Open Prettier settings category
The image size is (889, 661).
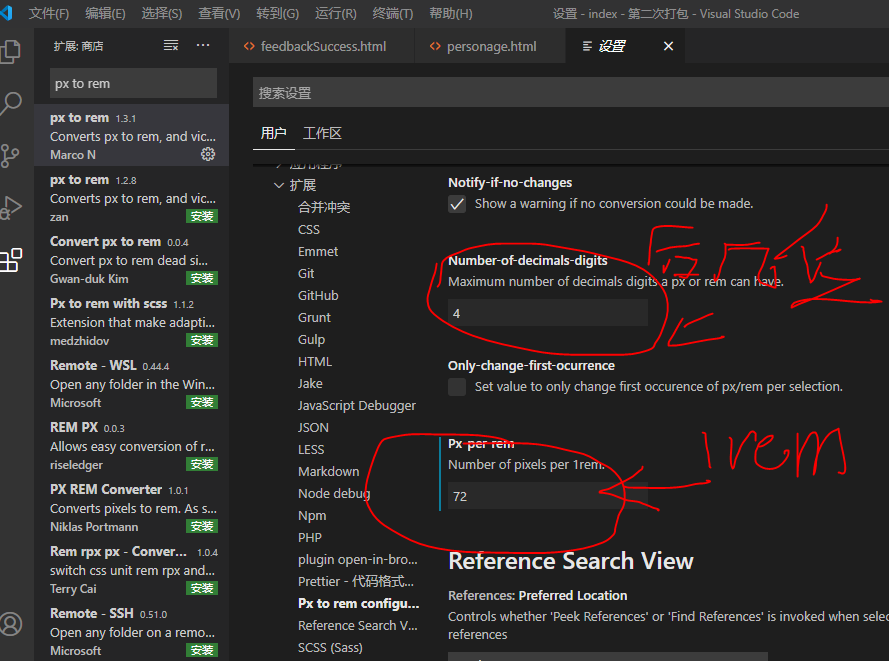[x=356, y=582]
